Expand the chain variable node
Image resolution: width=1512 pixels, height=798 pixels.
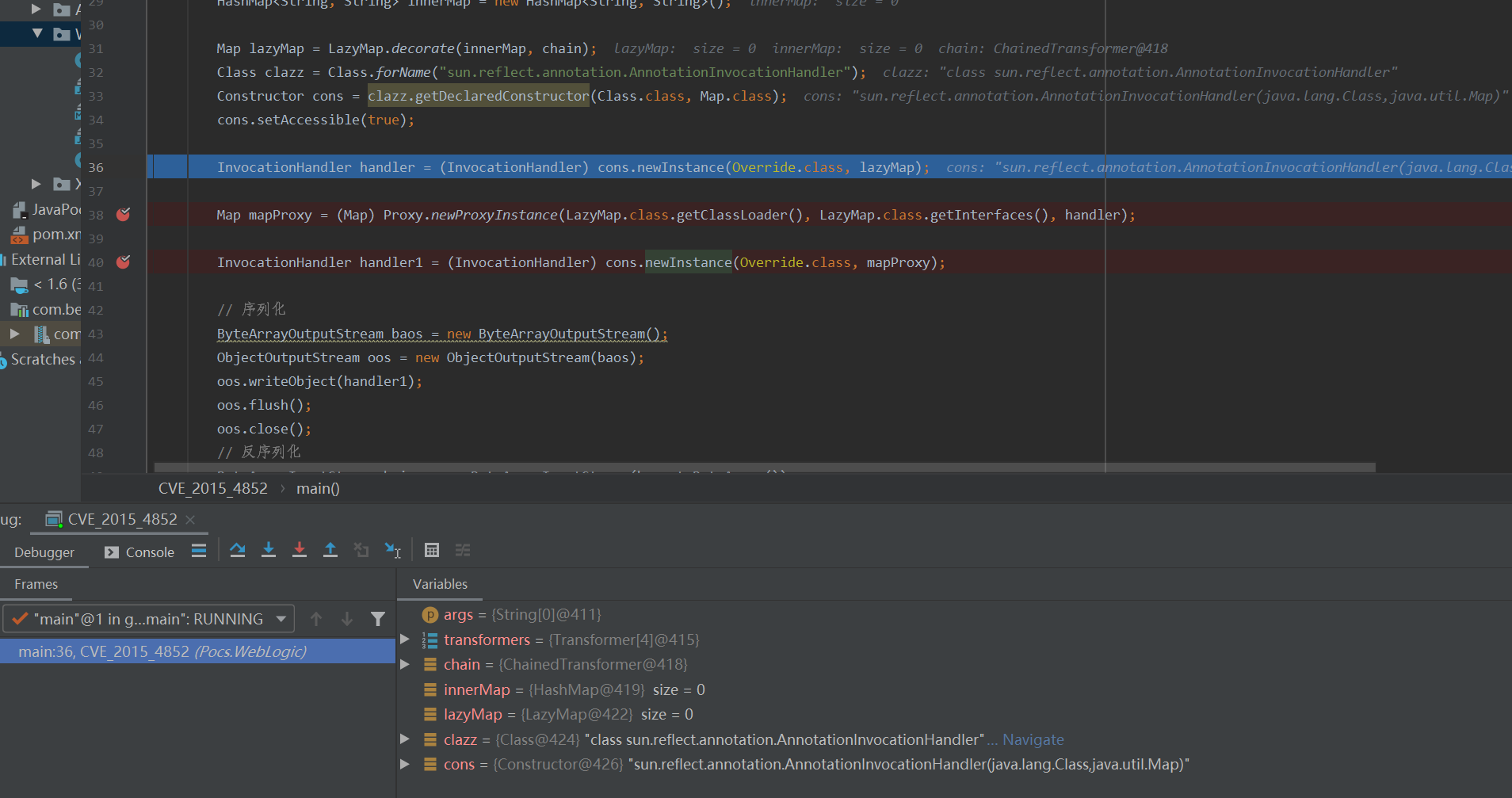tap(405, 664)
